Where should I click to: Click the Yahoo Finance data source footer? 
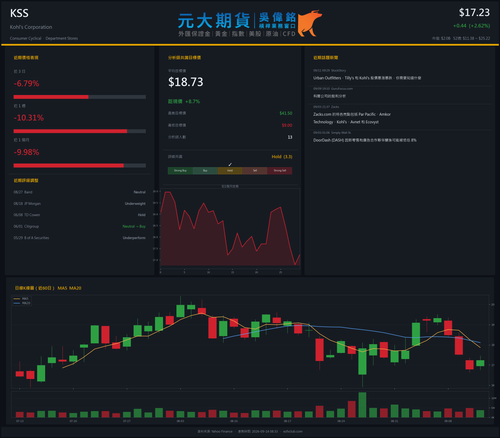215,431
